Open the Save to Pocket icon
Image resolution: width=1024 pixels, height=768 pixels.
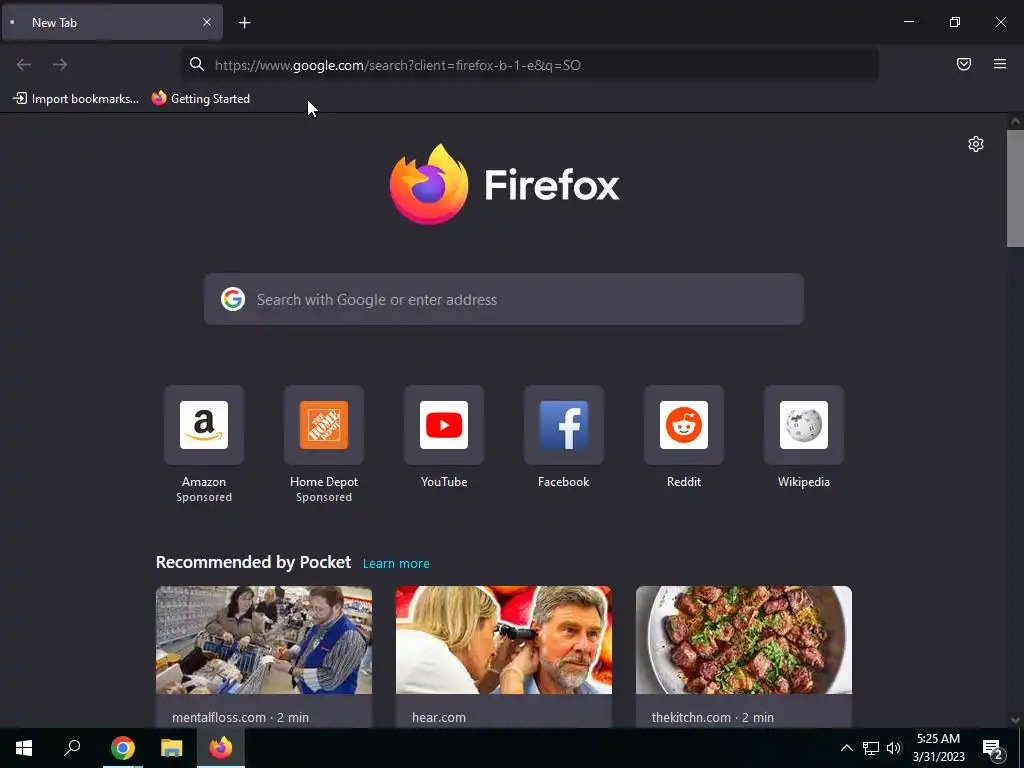964,64
